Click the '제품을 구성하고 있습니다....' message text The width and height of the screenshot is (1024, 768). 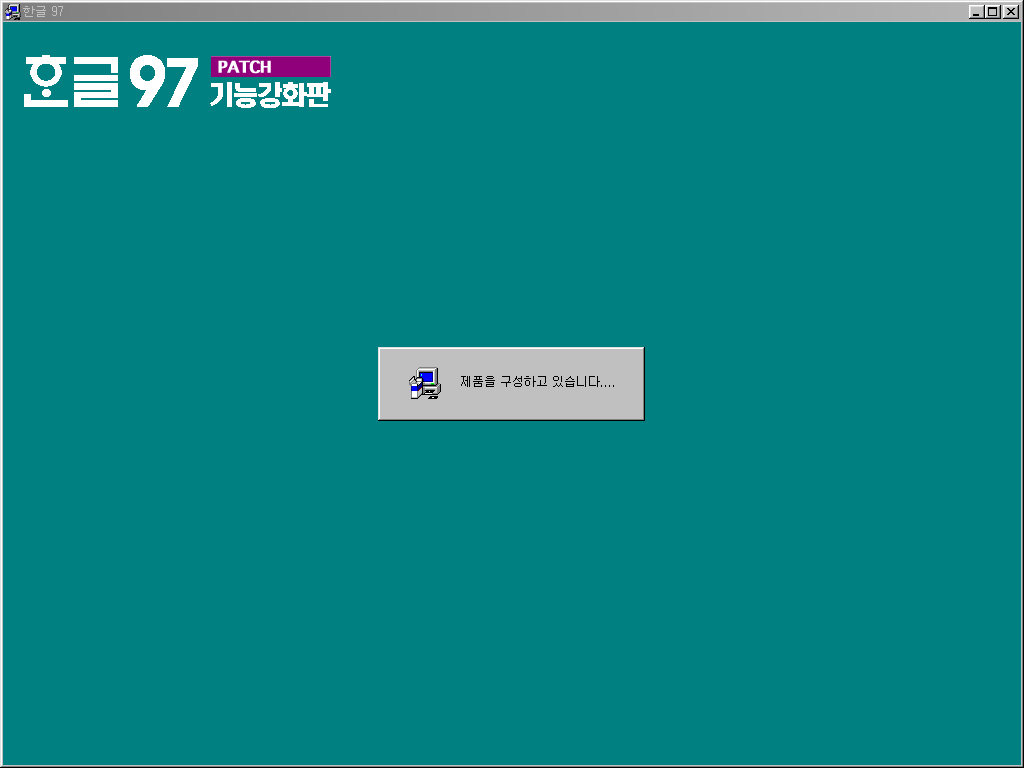point(537,381)
